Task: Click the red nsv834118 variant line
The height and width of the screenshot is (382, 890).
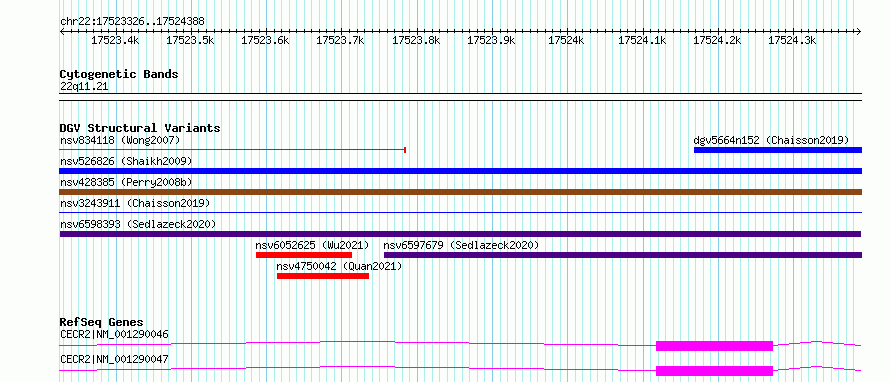Action: pyautogui.click(x=233, y=150)
